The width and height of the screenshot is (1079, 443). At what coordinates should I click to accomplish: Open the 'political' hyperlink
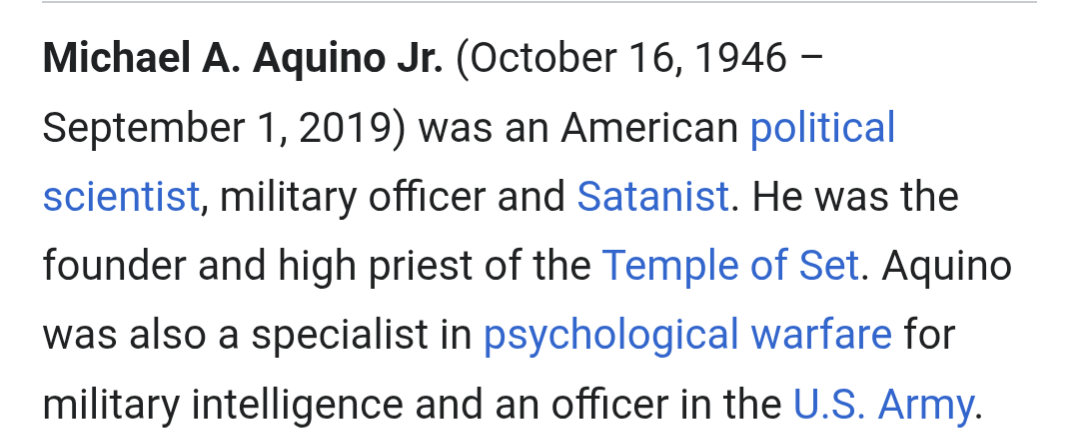[x=822, y=129]
